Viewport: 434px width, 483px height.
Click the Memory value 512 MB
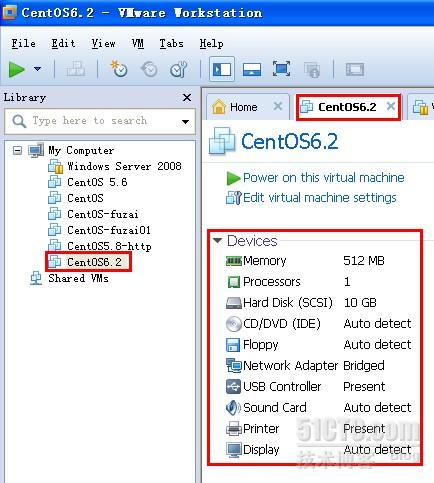click(364, 261)
